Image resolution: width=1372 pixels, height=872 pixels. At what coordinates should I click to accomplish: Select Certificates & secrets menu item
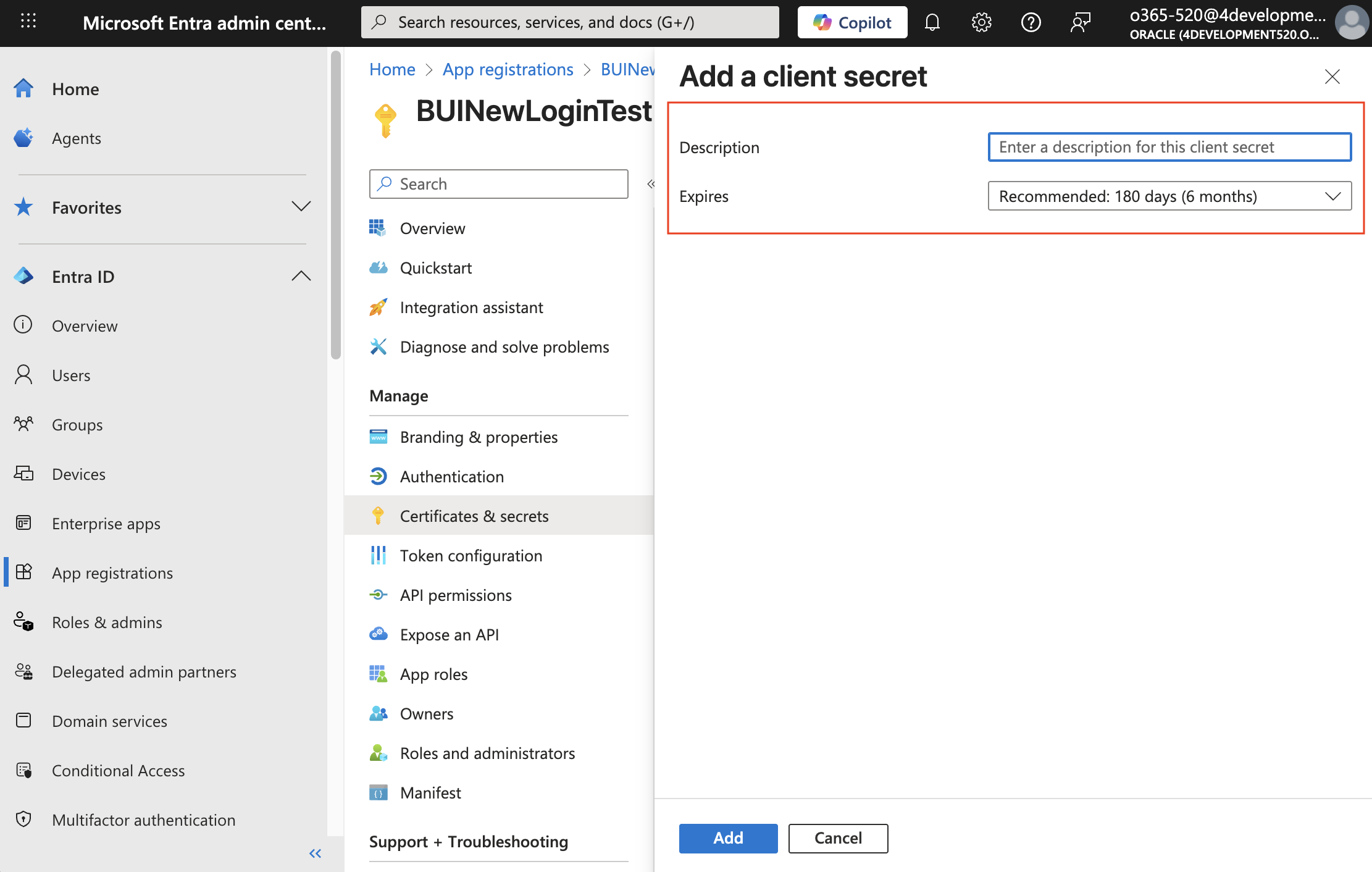pos(474,516)
